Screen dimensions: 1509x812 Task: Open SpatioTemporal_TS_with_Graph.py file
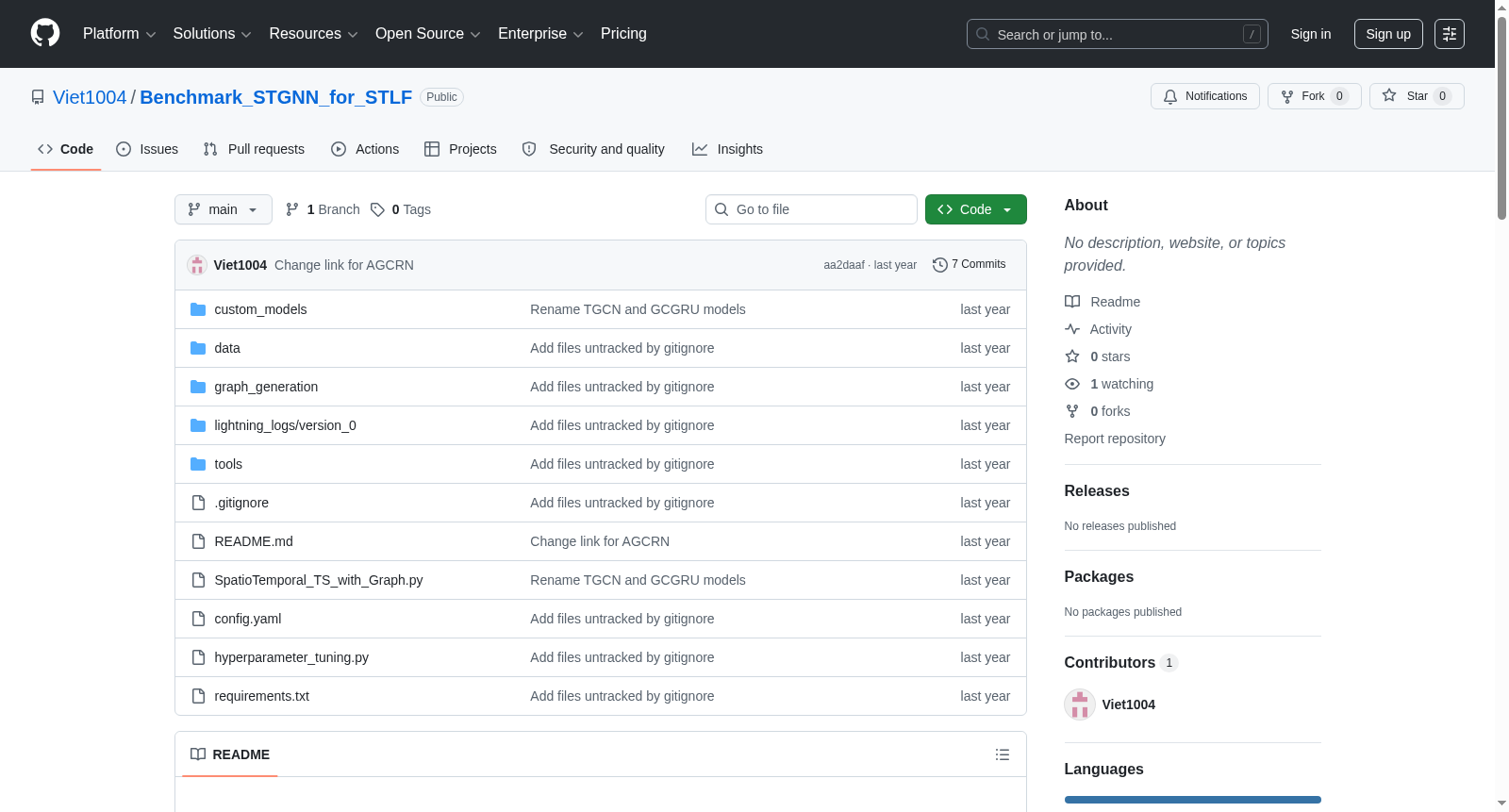[x=319, y=580]
